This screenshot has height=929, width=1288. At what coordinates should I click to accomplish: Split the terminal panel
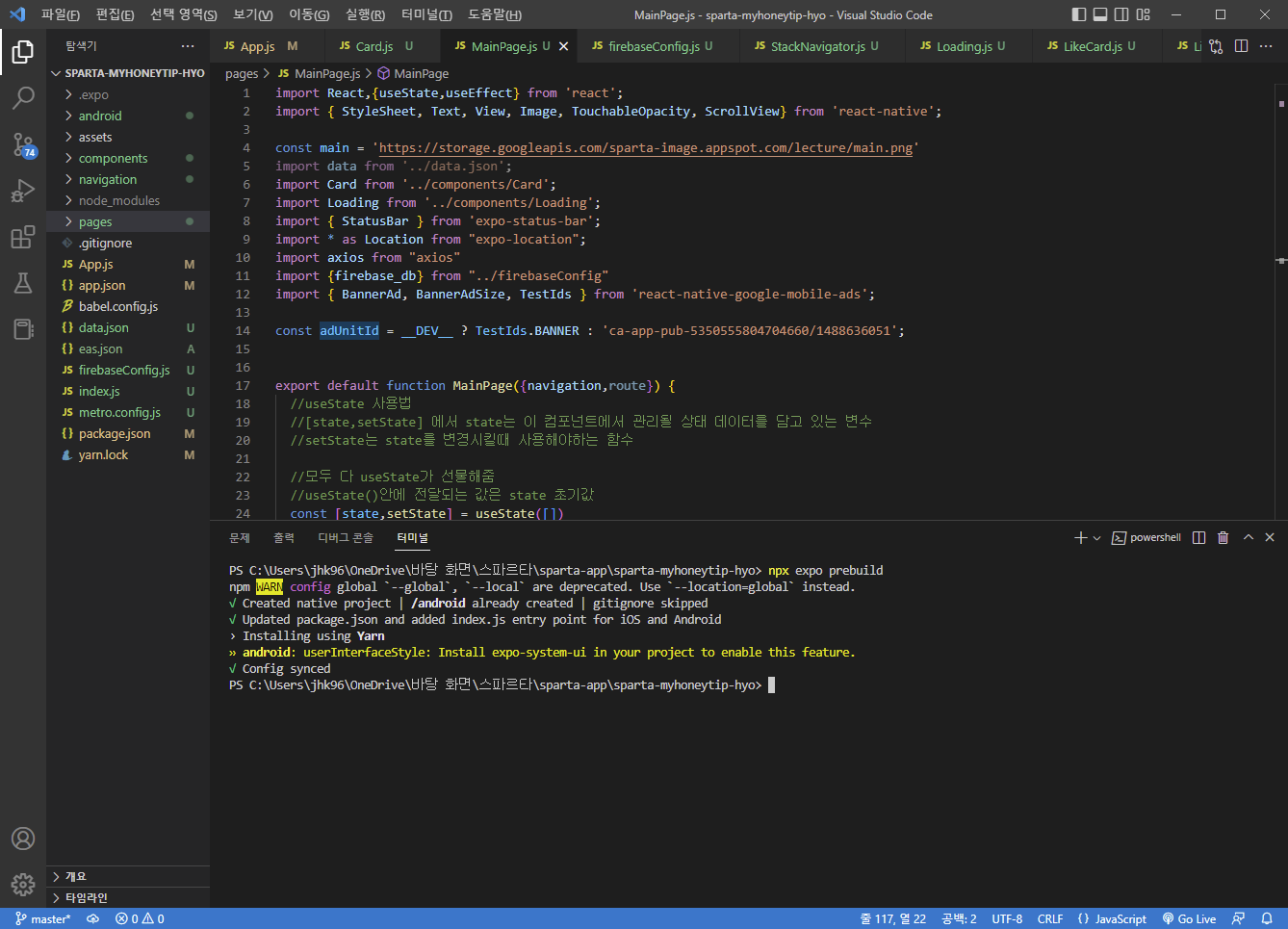point(1198,538)
